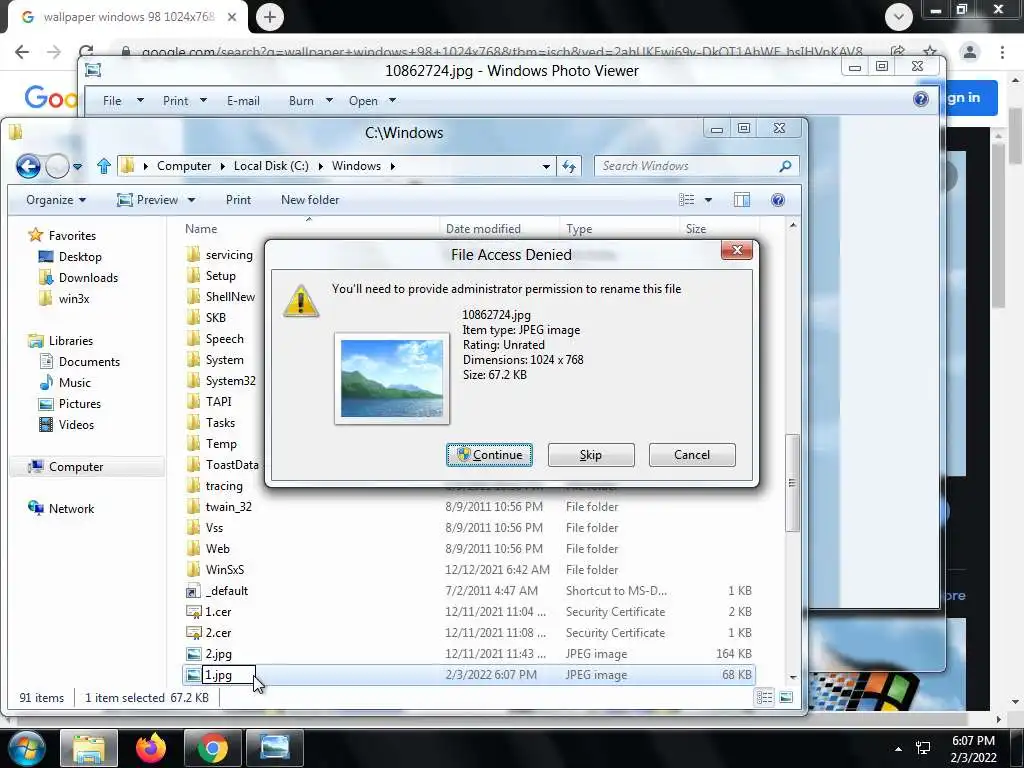Select the WinSxS folder row
Viewport: 1024px width, 768px height.
coord(469,569)
